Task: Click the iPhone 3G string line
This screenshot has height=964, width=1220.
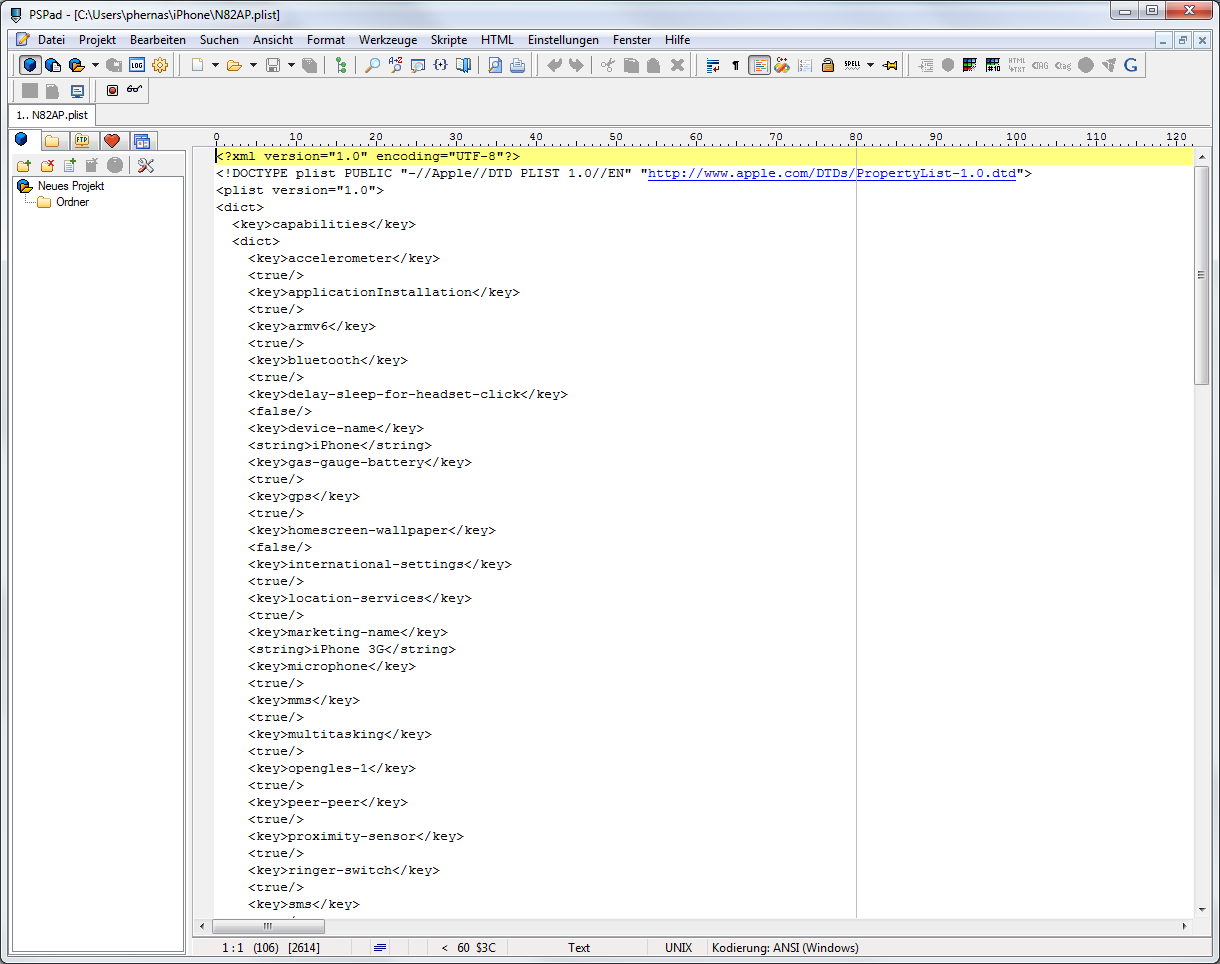Action: pos(352,649)
